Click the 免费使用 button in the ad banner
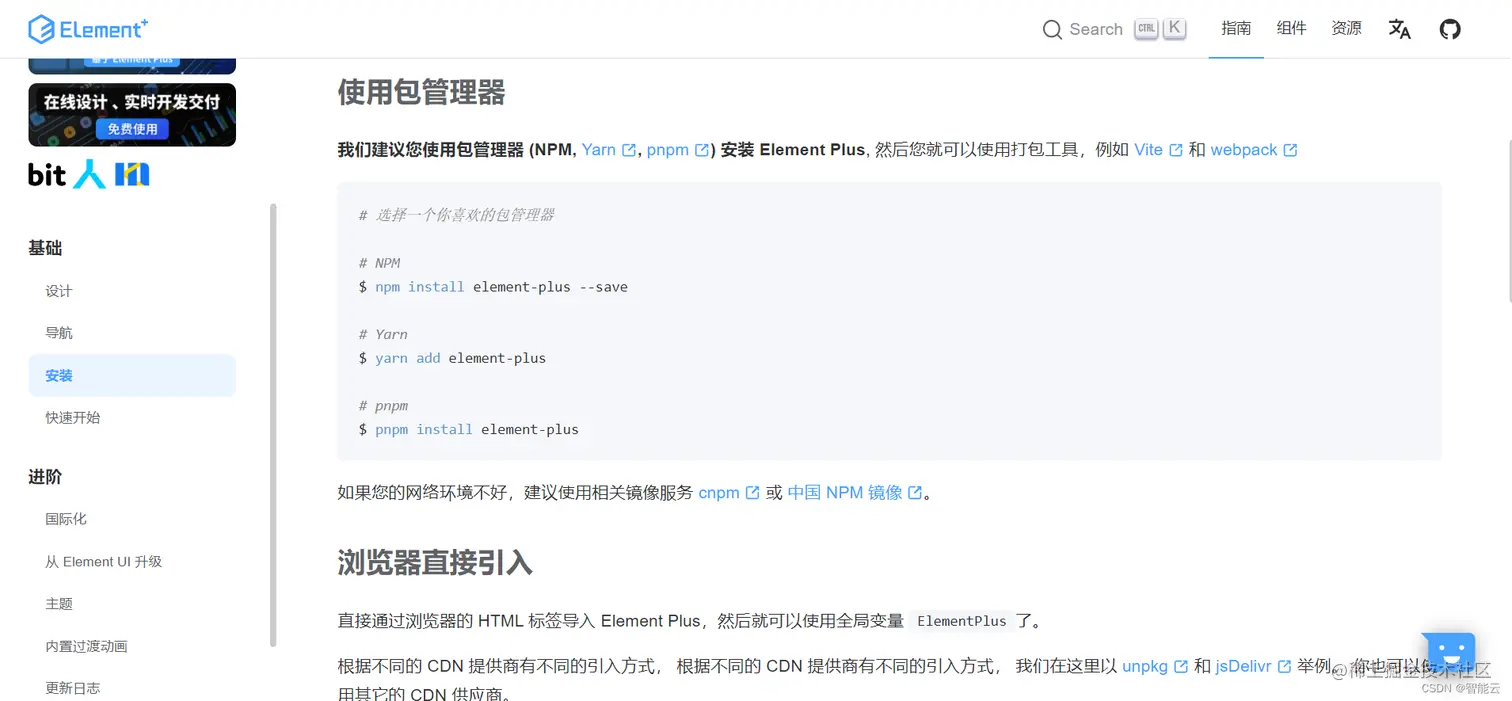This screenshot has width=1512, height=701. (132, 129)
